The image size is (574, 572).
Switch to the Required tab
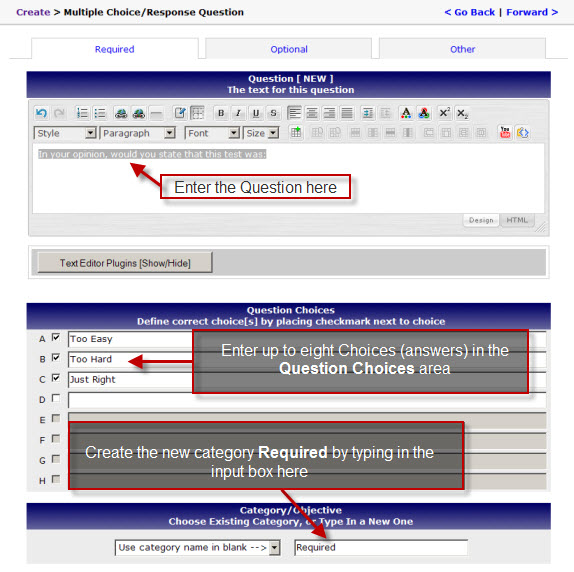(115, 49)
